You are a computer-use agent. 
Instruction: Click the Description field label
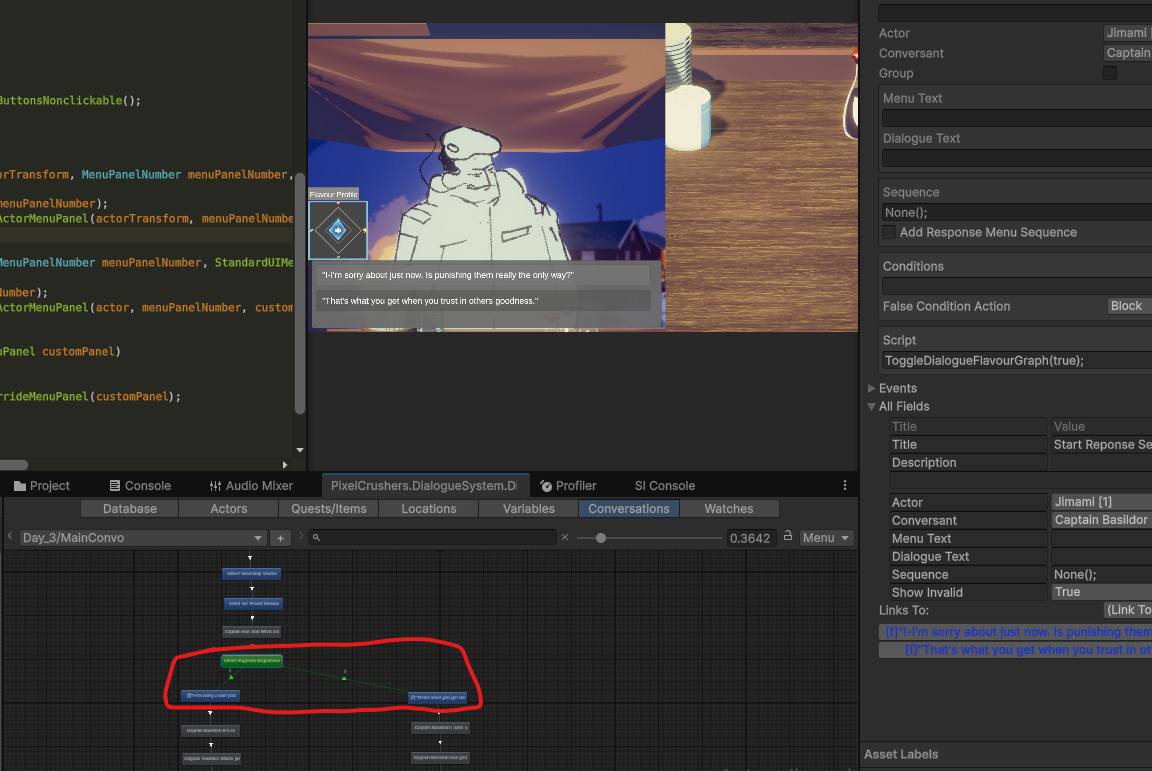coord(924,462)
